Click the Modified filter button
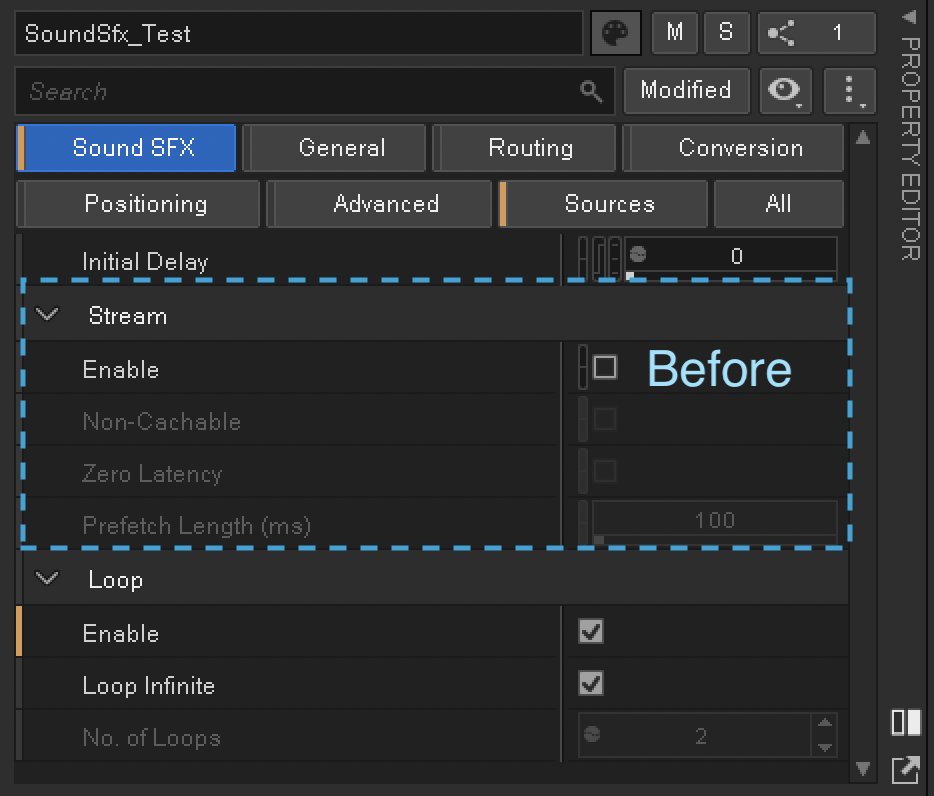934x796 pixels. coord(686,91)
